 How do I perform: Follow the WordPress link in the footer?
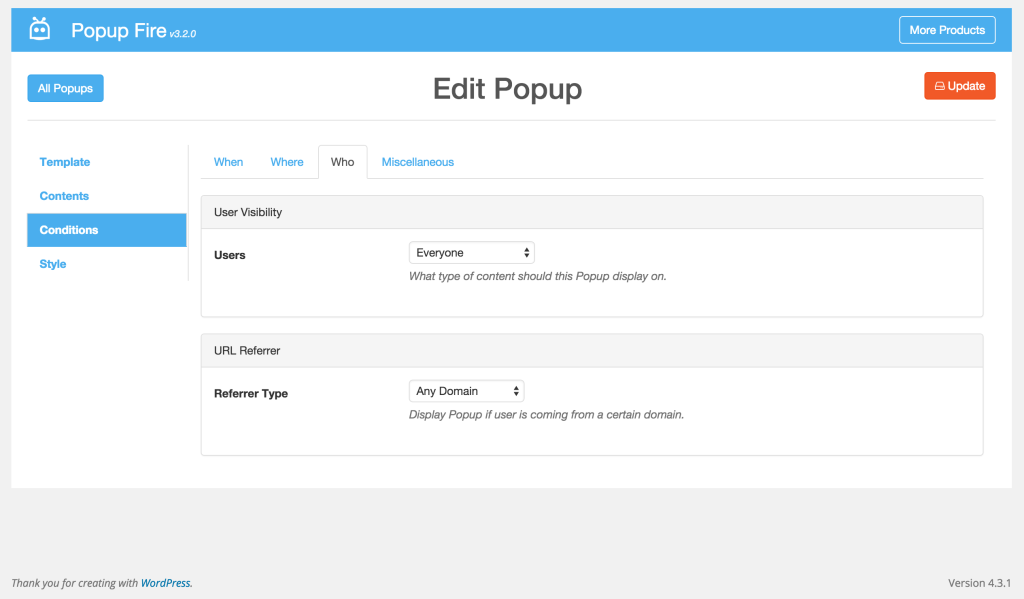tap(165, 583)
